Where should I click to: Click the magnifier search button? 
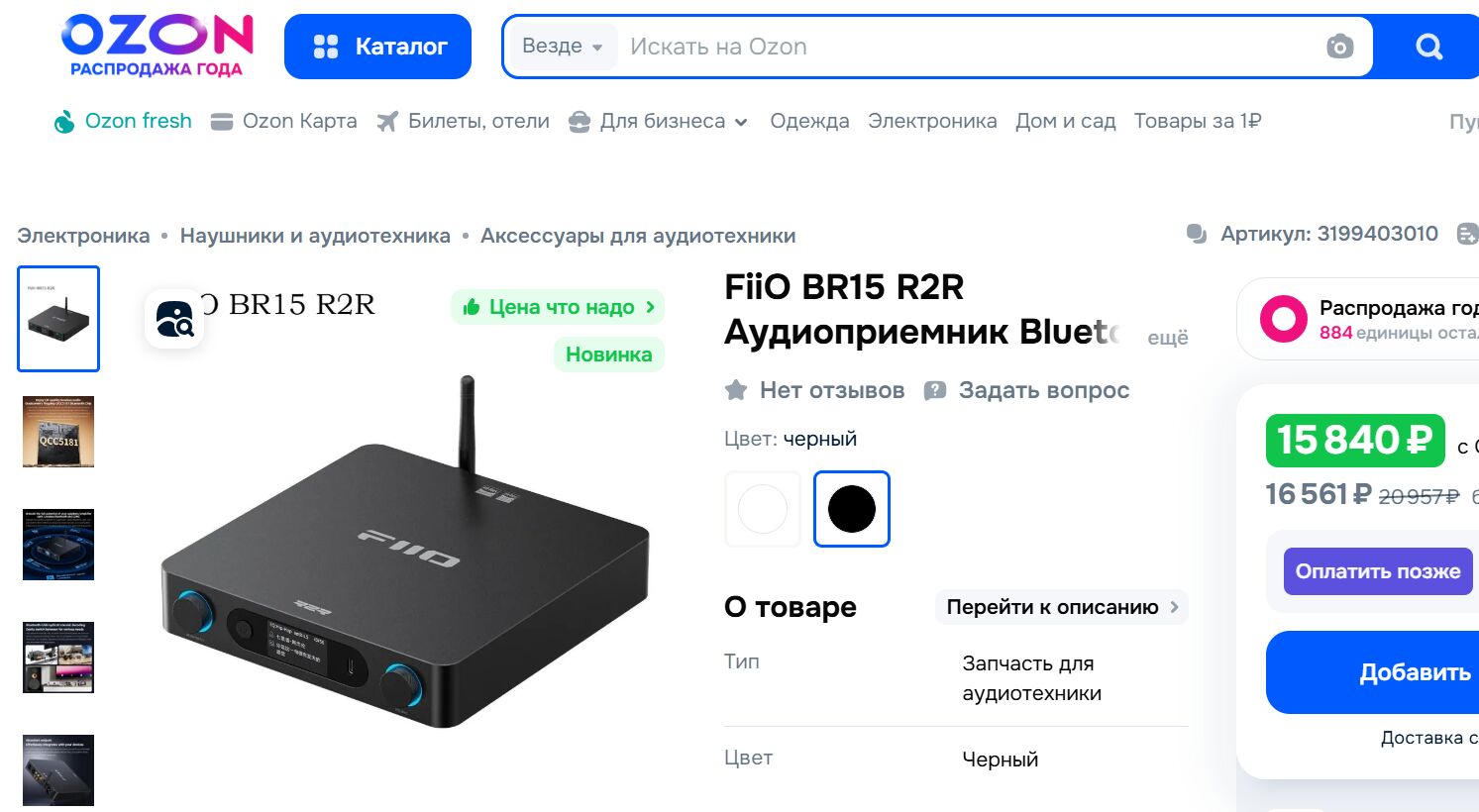coord(1428,47)
